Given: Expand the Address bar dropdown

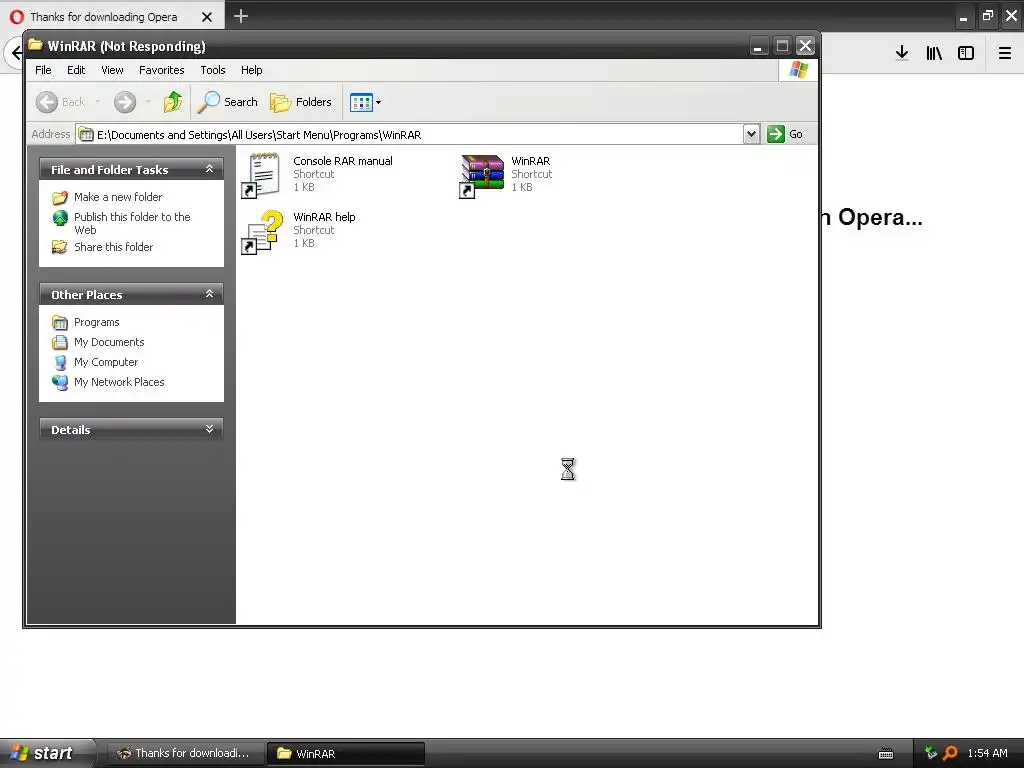Looking at the screenshot, I should point(751,134).
